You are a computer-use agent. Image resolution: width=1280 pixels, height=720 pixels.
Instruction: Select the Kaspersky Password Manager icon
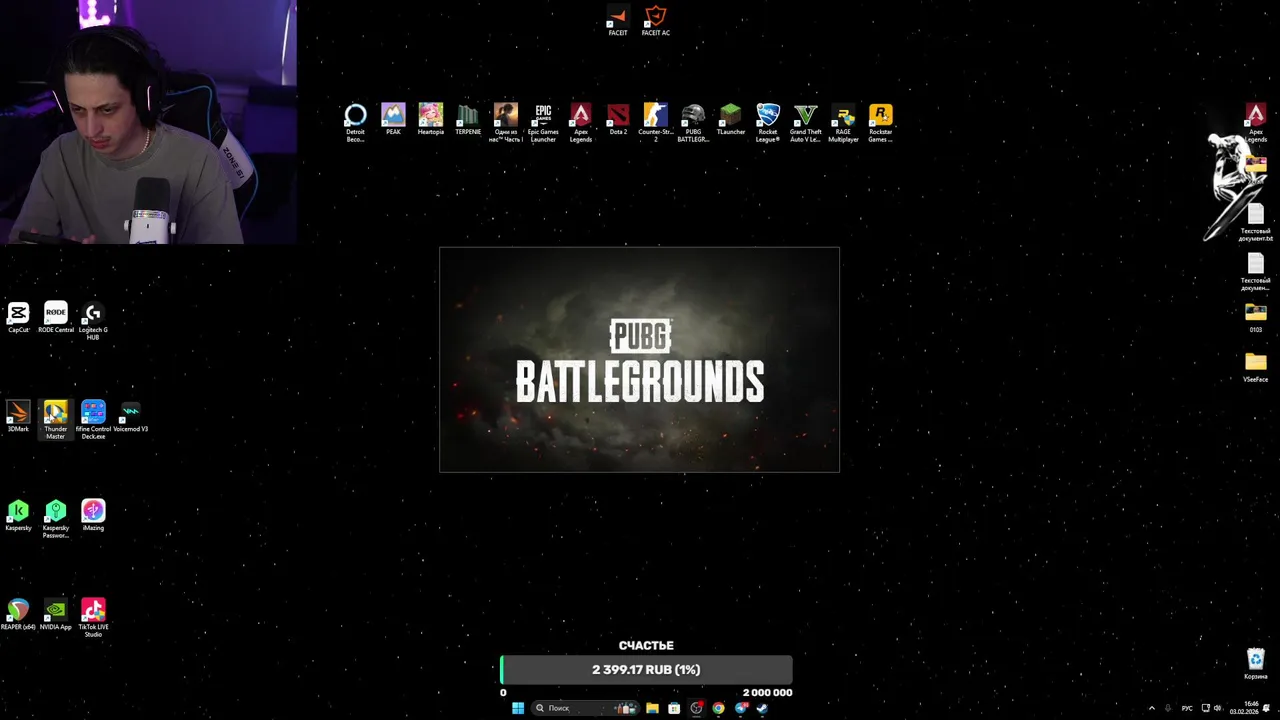(x=56, y=519)
